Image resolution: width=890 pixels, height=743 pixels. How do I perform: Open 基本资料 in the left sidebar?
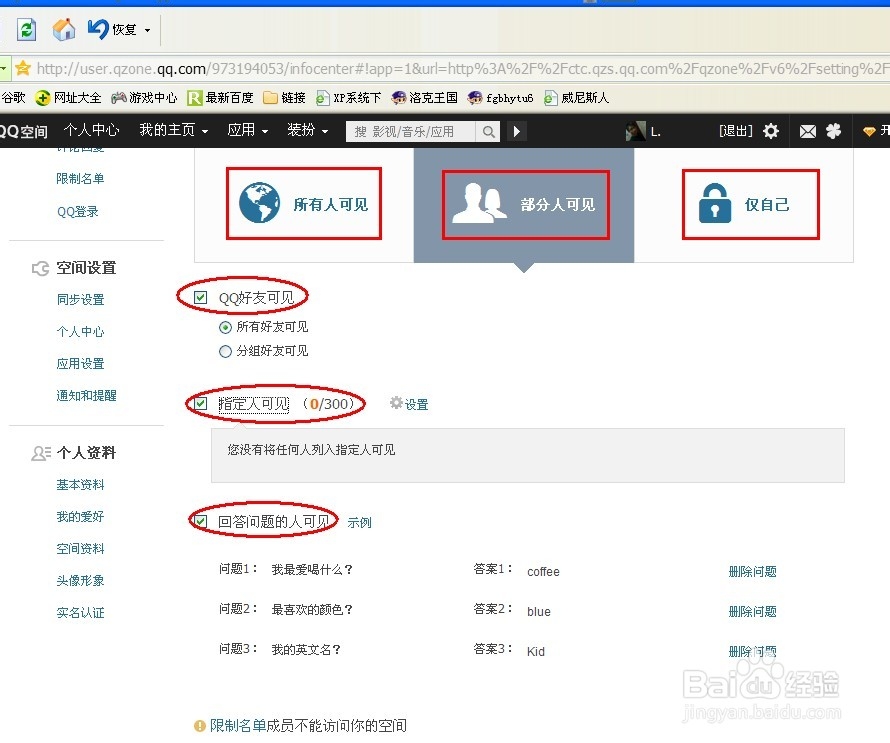(80, 484)
